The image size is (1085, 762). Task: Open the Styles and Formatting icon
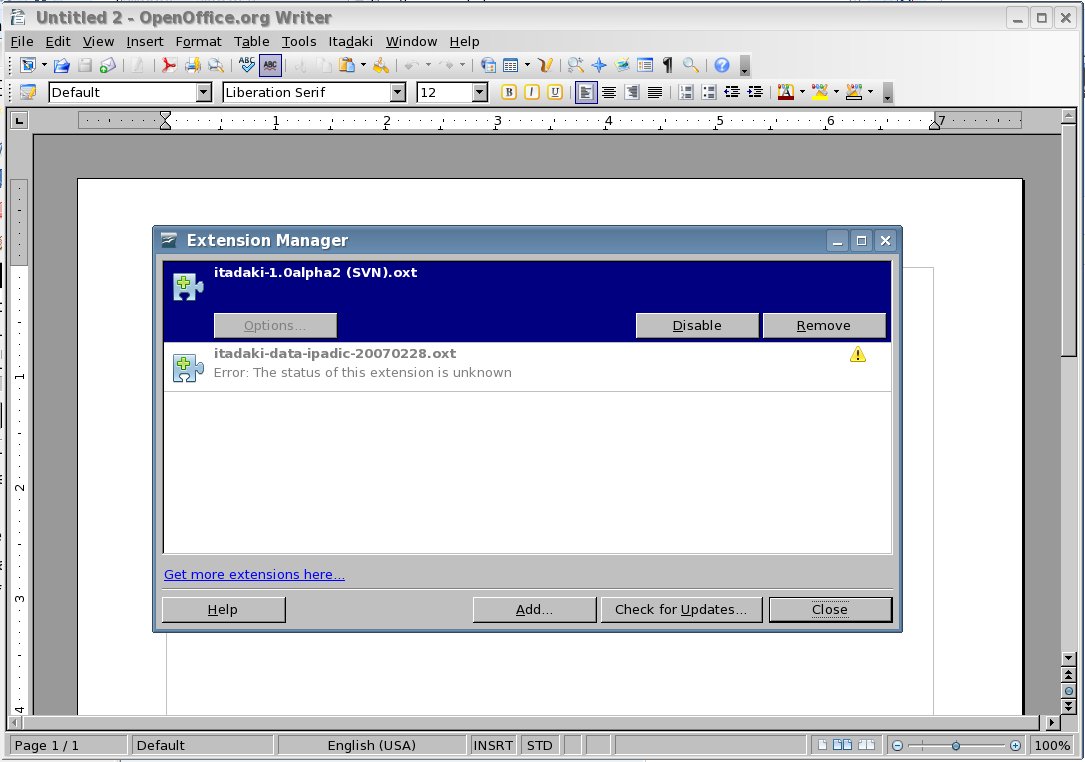pyautogui.click(x=27, y=93)
